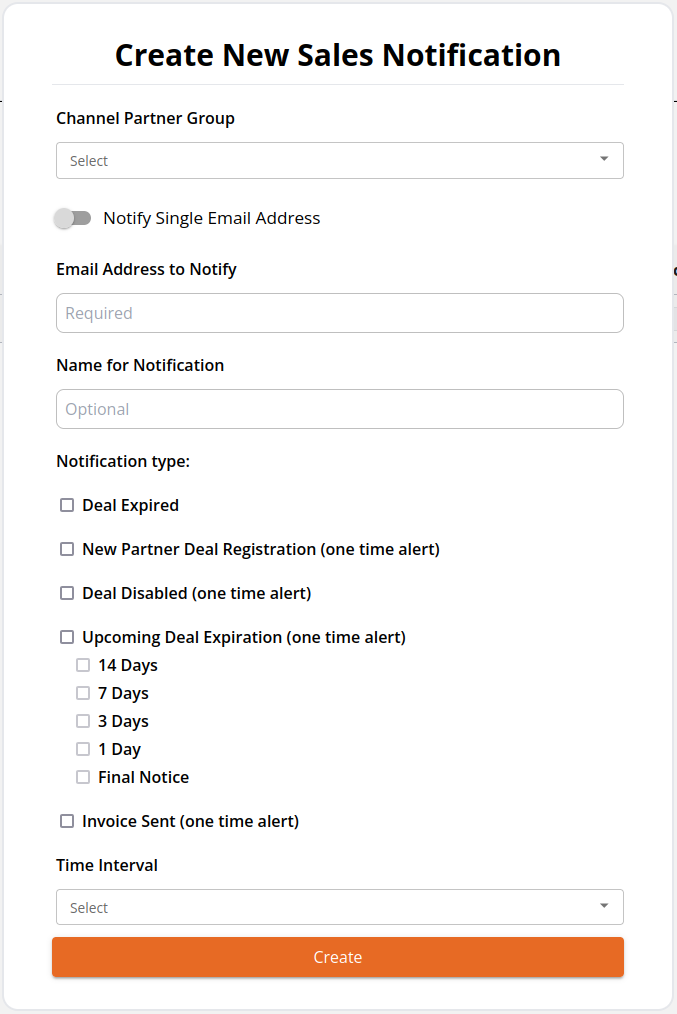Viewport: 677px width, 1014px height.
Task: Toggle Notify Single Email Address switch
Action: tap(72, 219)
